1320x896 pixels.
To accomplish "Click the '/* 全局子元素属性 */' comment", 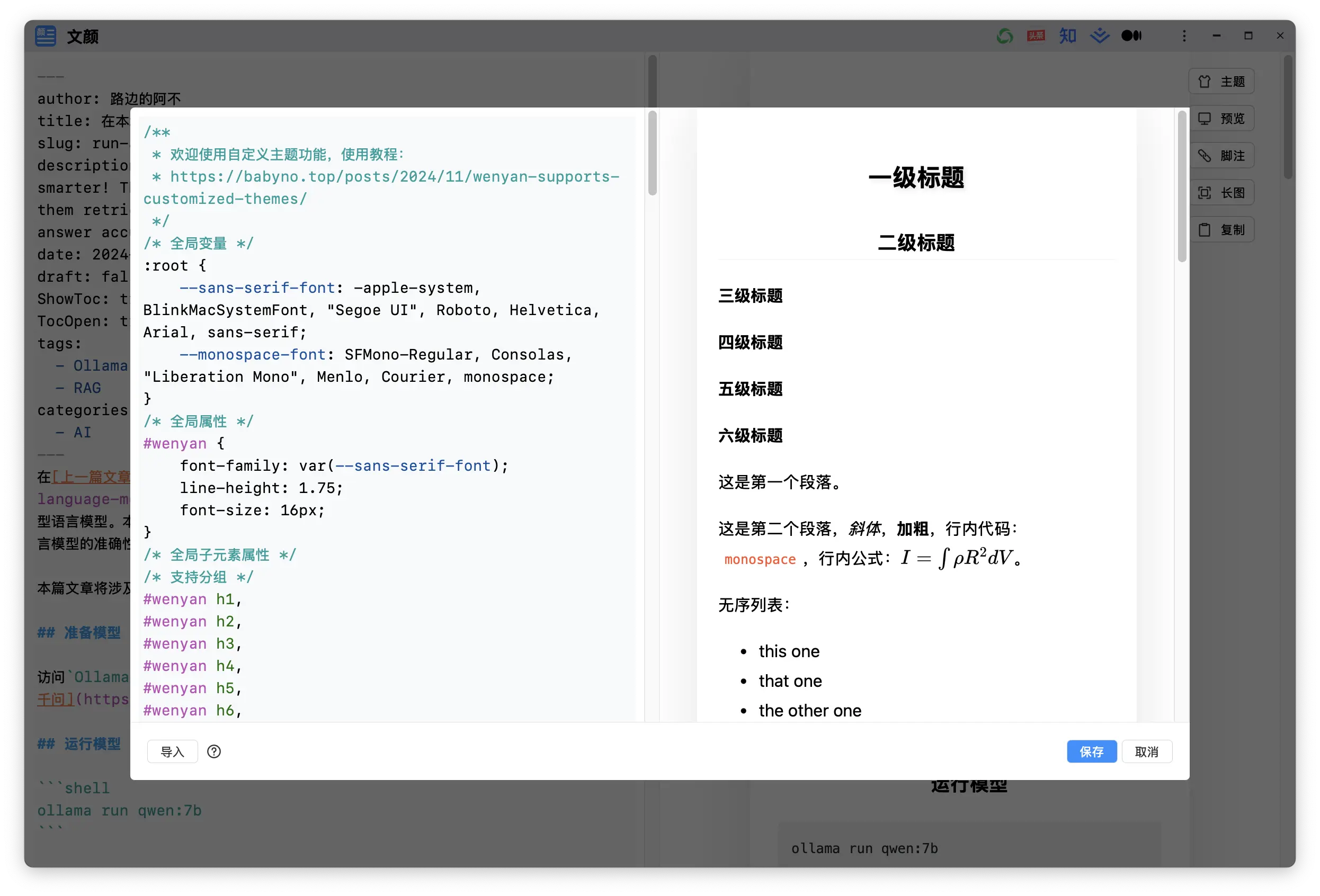I will coord(220,555).
